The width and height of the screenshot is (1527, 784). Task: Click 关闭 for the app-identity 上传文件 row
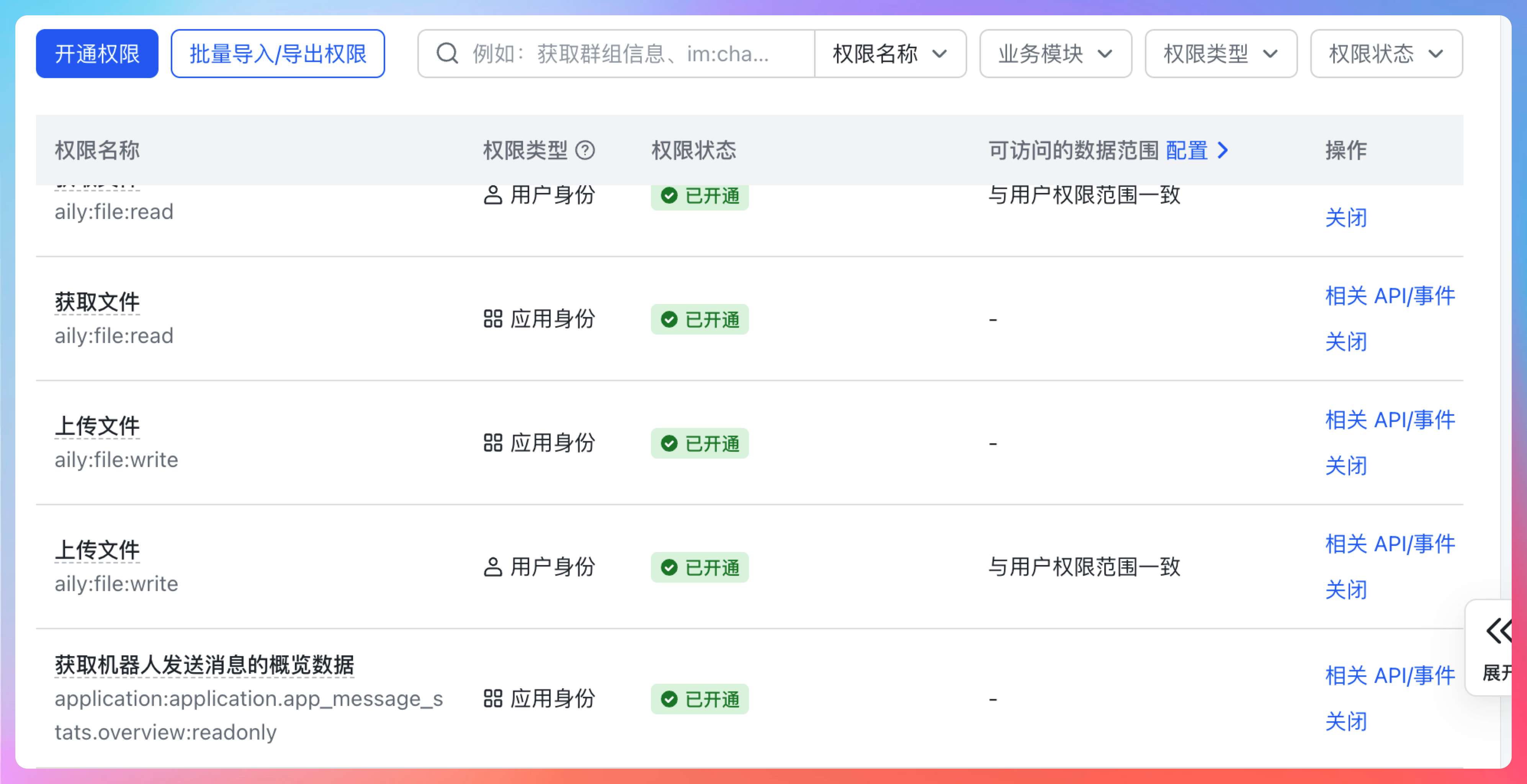click(1346, 466)
